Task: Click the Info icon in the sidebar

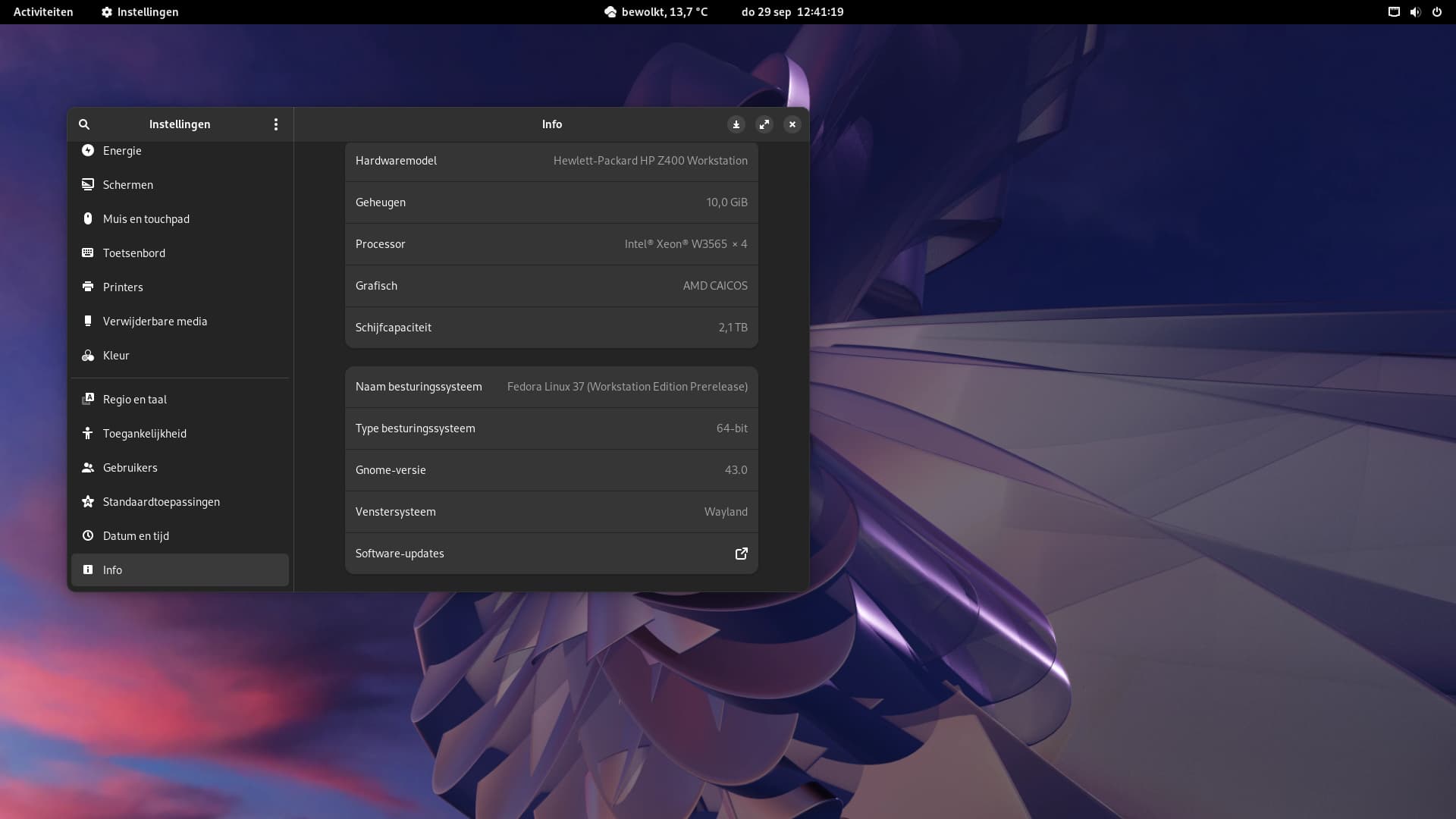Action: click(88, 570)
